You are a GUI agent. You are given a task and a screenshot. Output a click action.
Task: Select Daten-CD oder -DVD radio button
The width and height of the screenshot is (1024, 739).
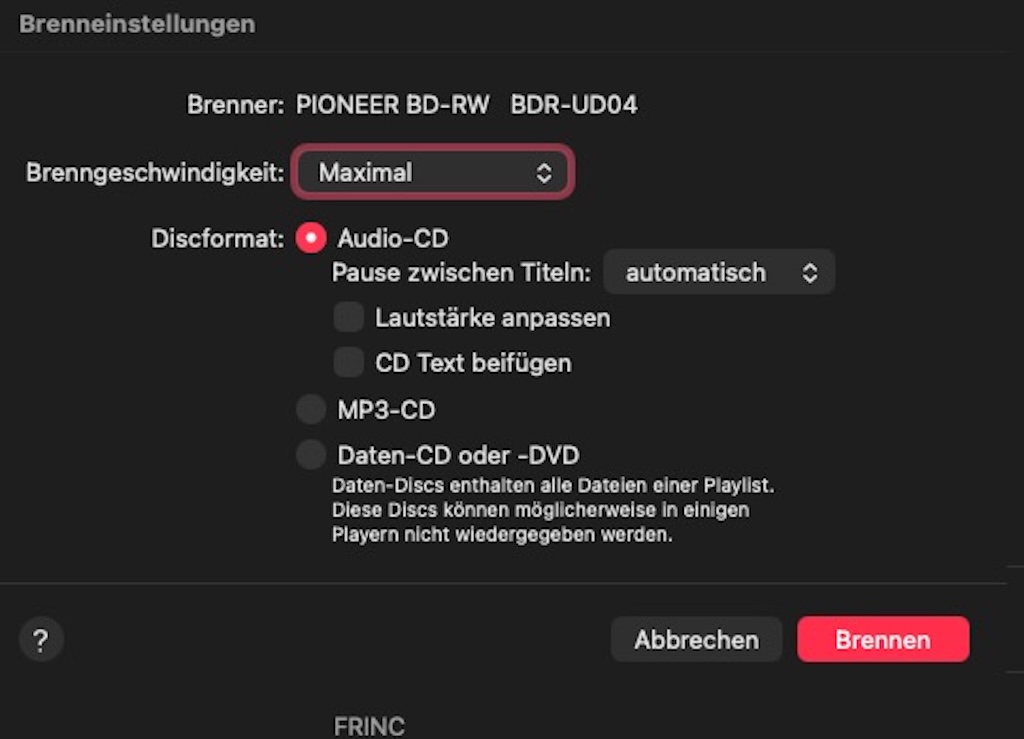[311, 455]
